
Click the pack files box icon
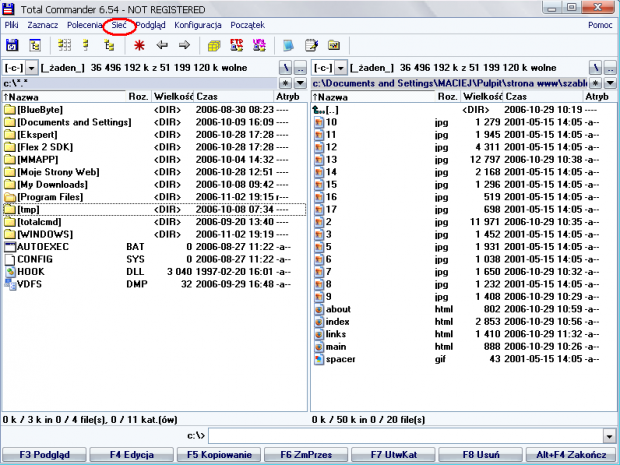tap(213, 45)
